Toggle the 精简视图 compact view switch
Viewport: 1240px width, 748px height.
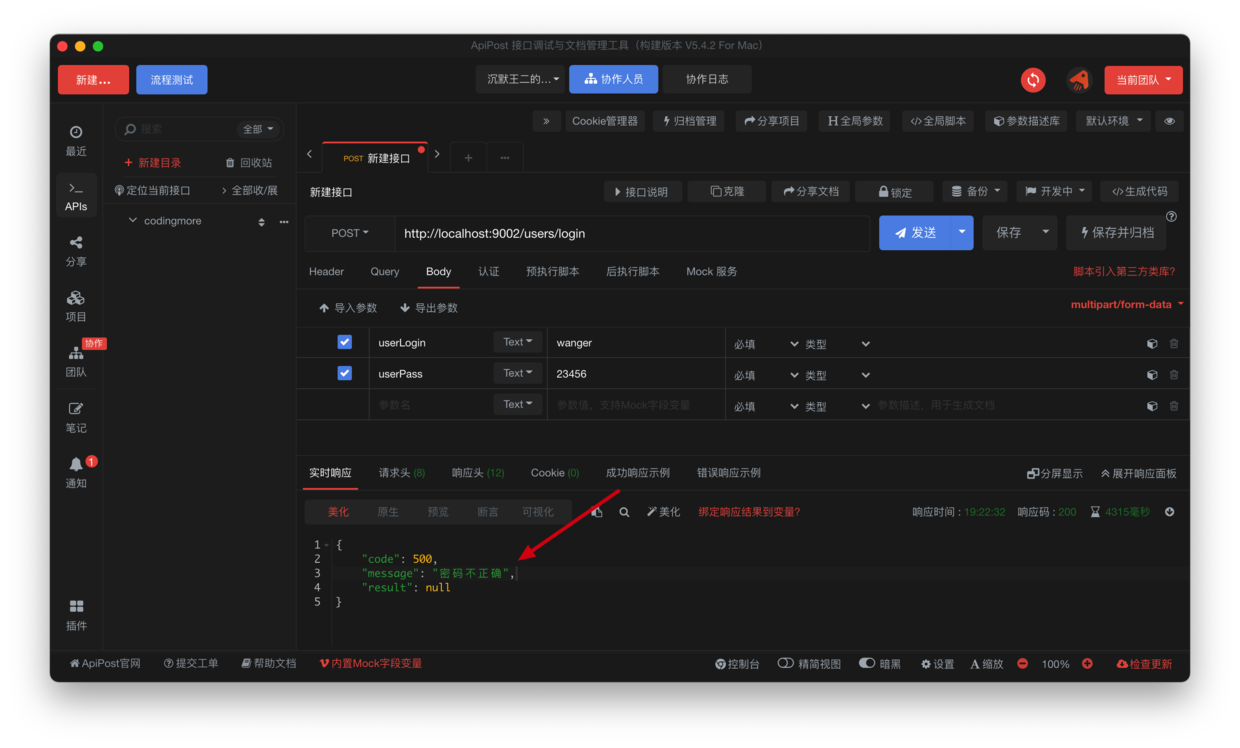786,664
